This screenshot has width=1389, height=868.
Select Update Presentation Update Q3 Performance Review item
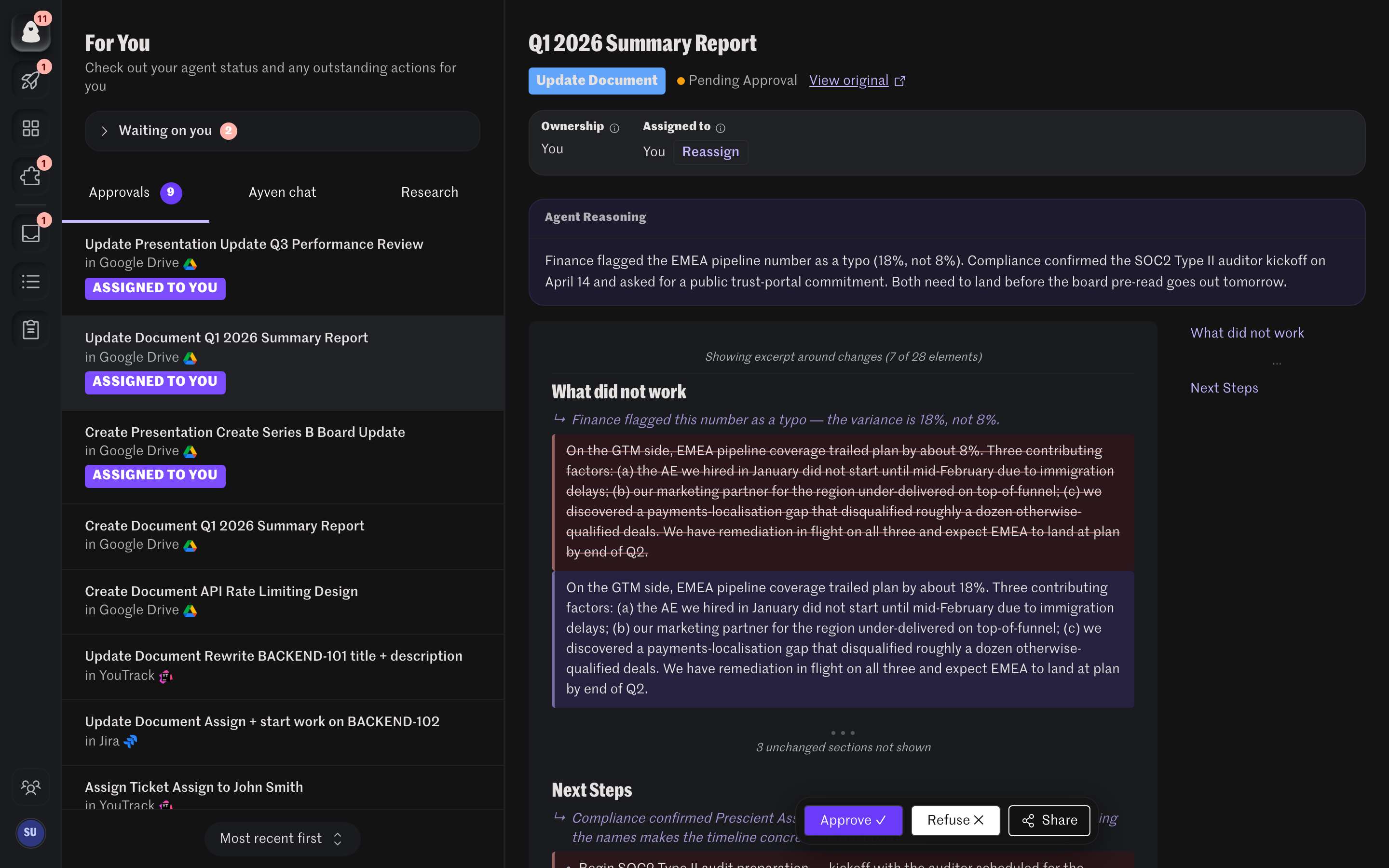[283, 269]
